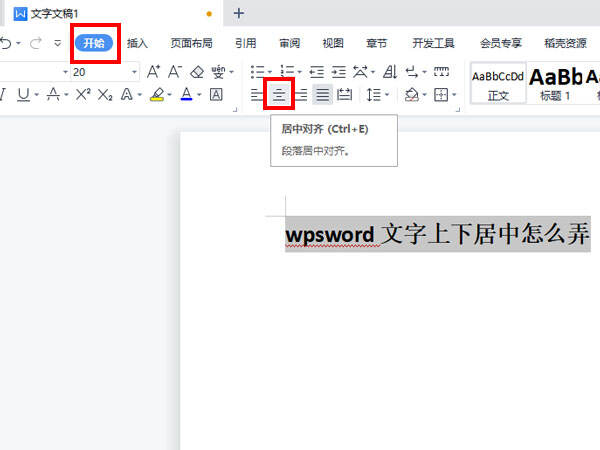
Task: Align paragraph right
Action: [301, 95]
